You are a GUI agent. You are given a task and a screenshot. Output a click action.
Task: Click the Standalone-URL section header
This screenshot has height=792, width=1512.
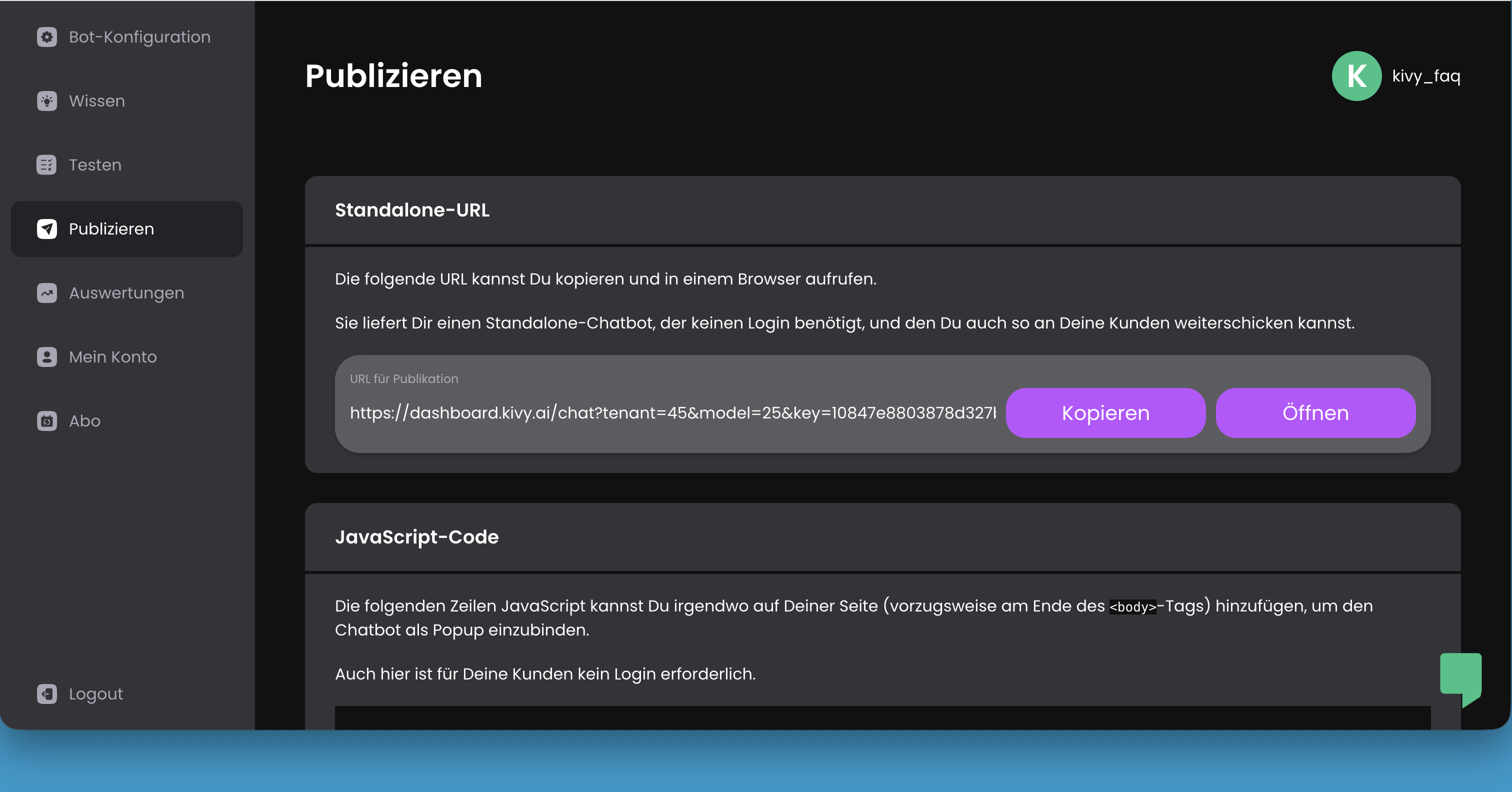(x=412, y=209)
